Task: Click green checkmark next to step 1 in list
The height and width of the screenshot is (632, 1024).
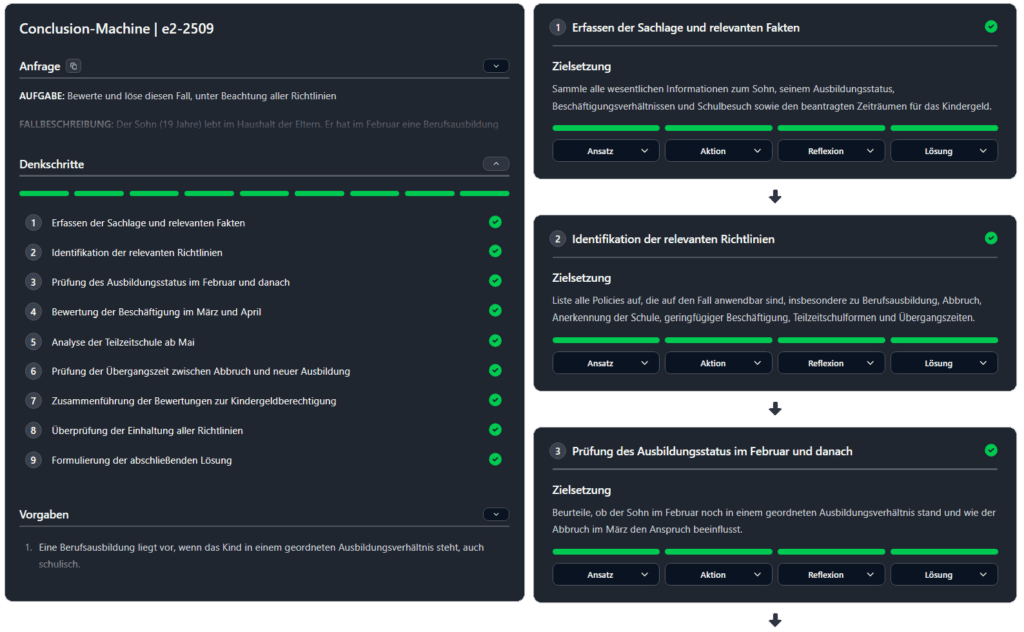Action: (495, 222)
